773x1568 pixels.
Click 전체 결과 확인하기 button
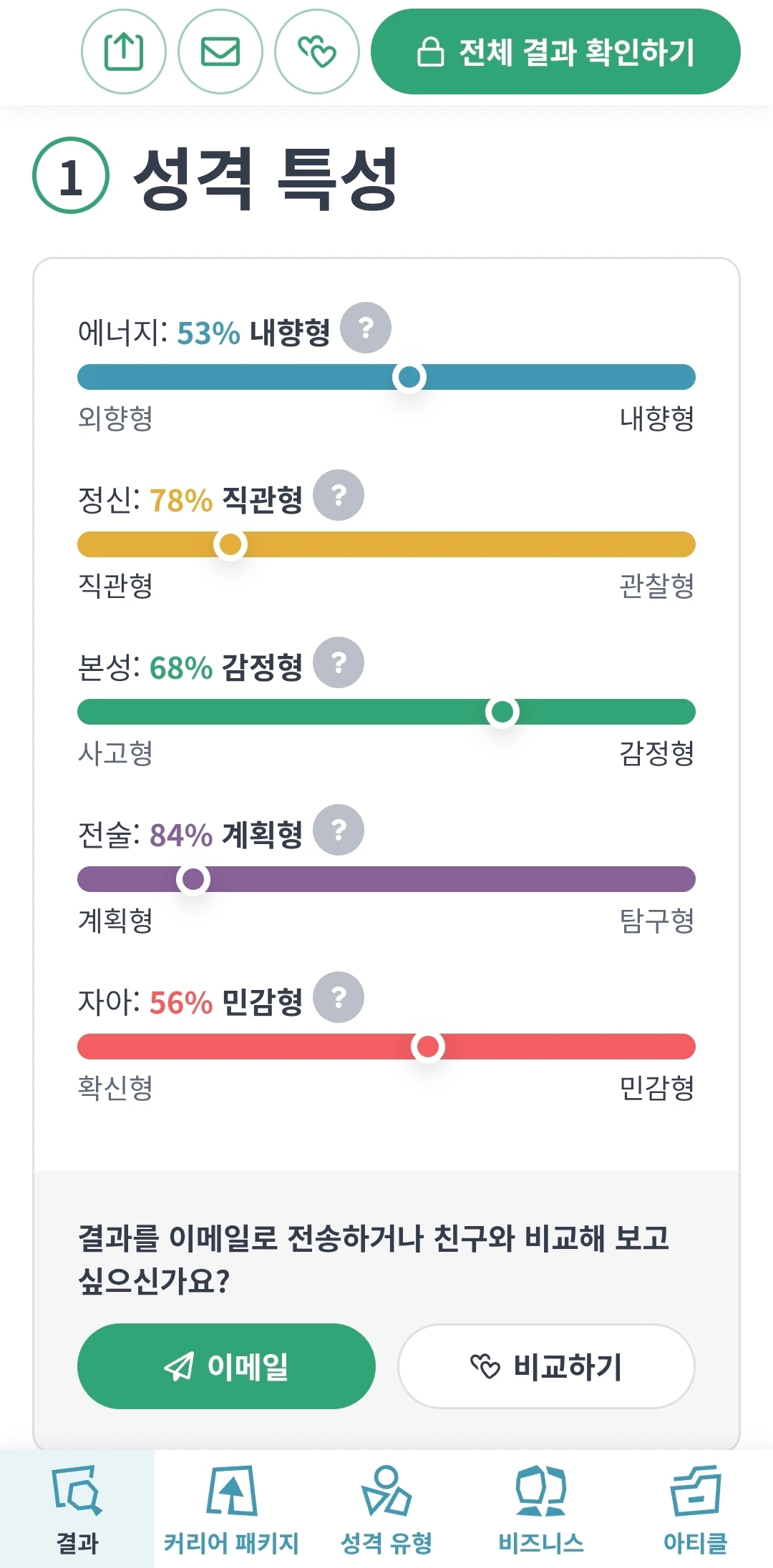click(x=555, y=52)
